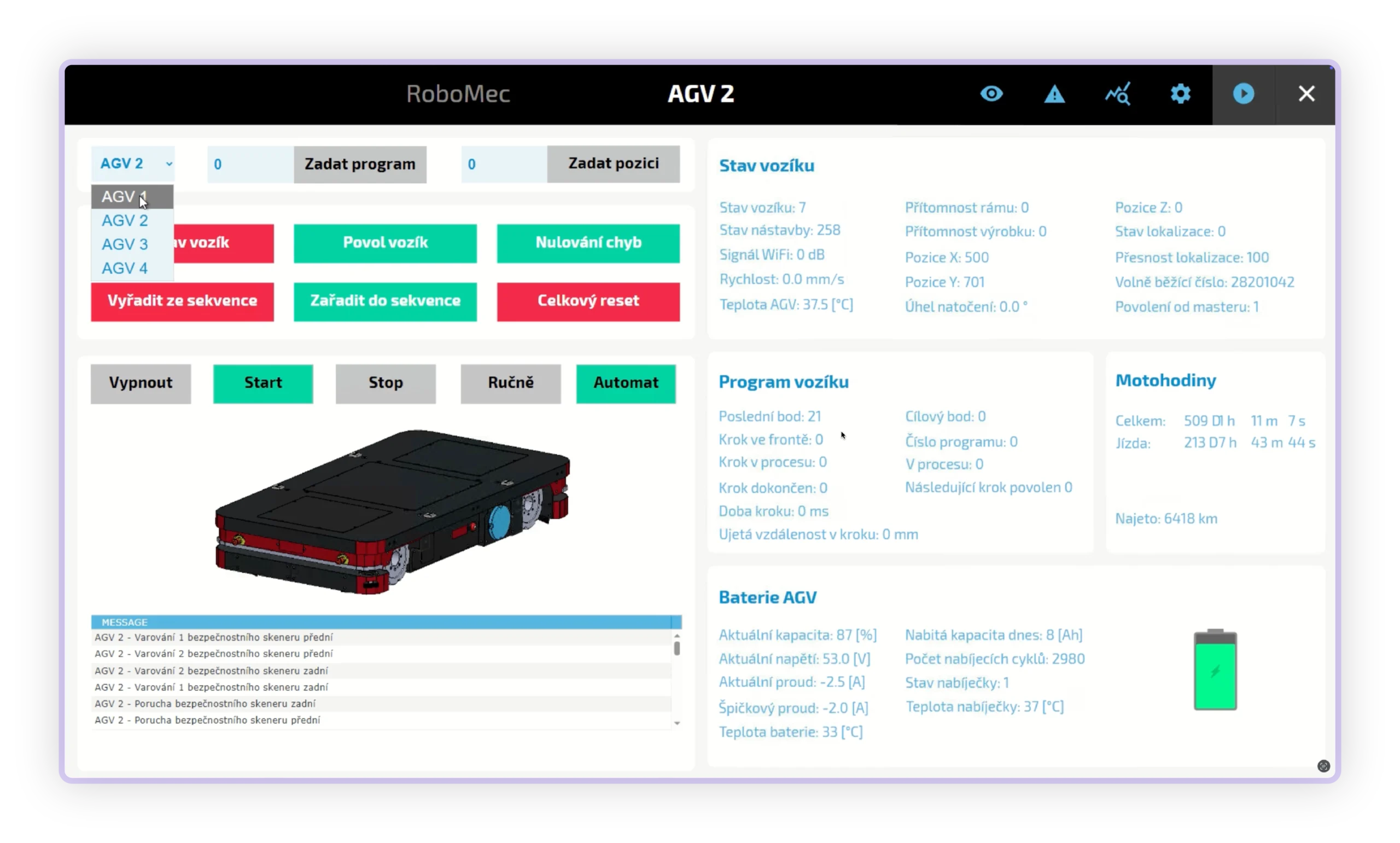Open the chart analysis icon
1400x843 pixels.
click(1117, 94)
